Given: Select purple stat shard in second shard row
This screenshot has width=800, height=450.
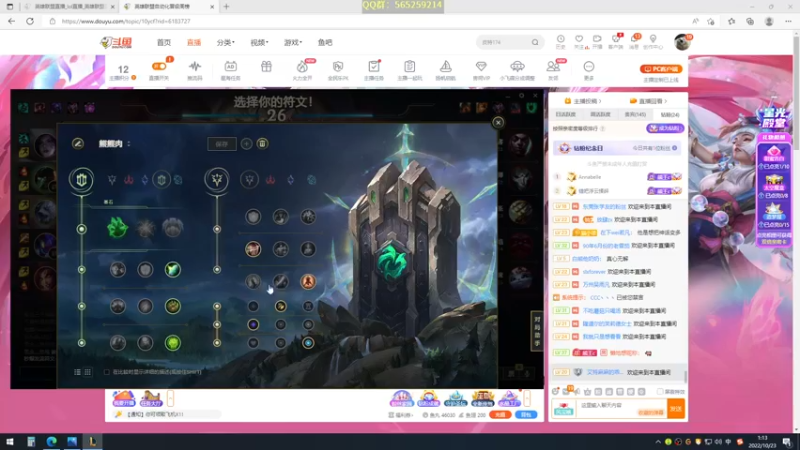Looking at the screenshot, I should [253, 324].
